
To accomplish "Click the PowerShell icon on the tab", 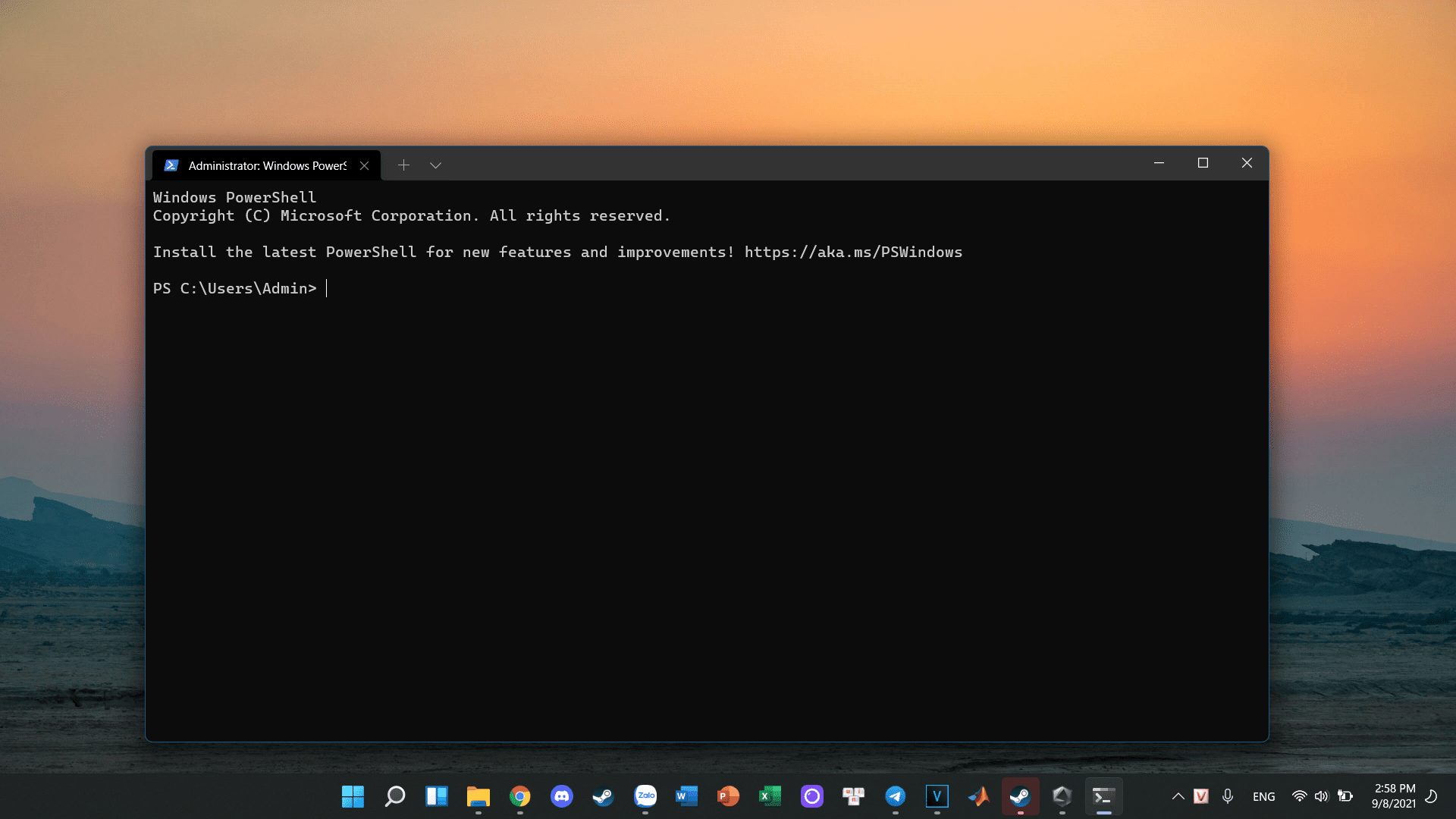I will tap(171, 165).
